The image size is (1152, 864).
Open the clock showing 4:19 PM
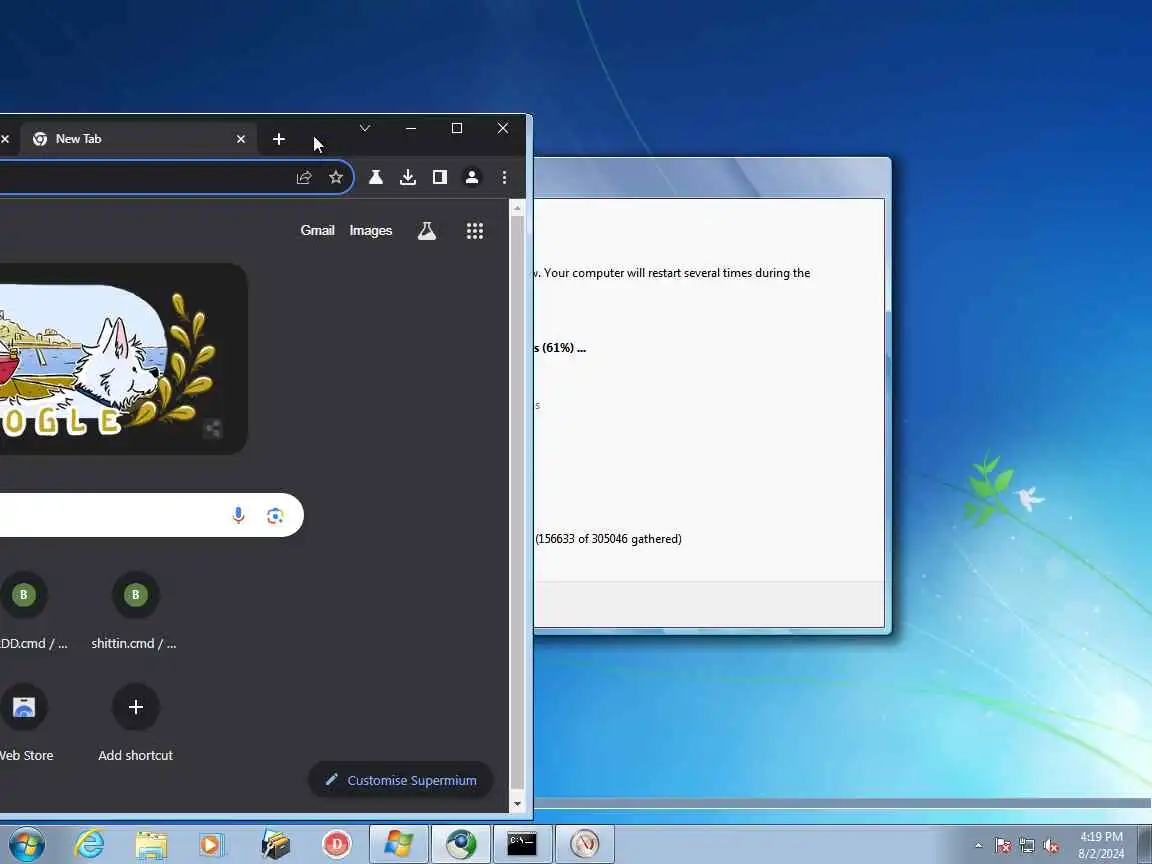tap(1101, 845)
